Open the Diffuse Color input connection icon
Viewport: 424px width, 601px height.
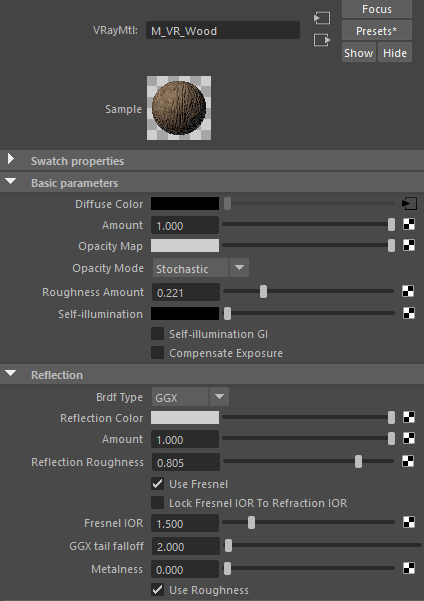pos(409,204)
